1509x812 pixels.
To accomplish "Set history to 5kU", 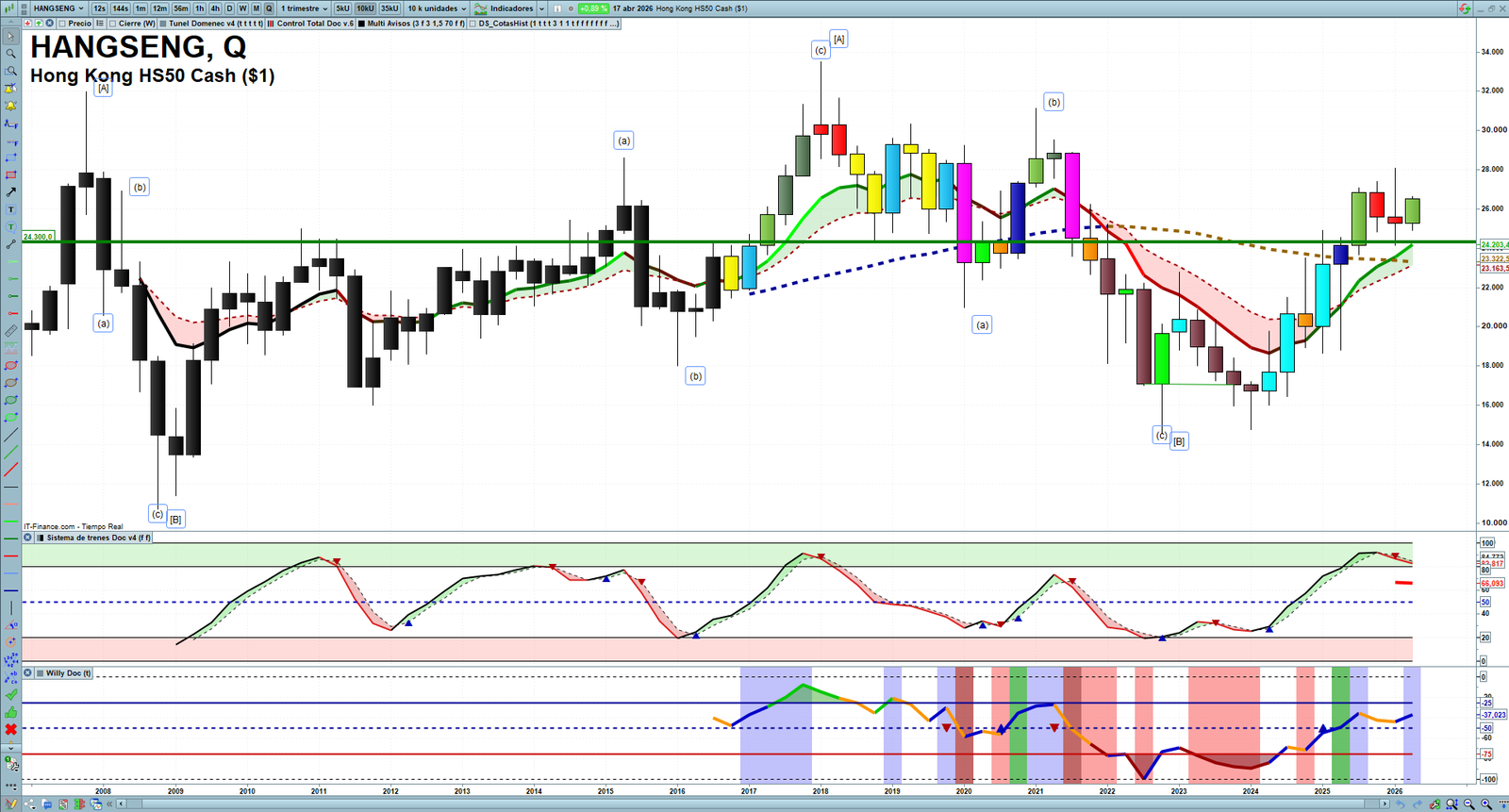I will coord(343,8).
